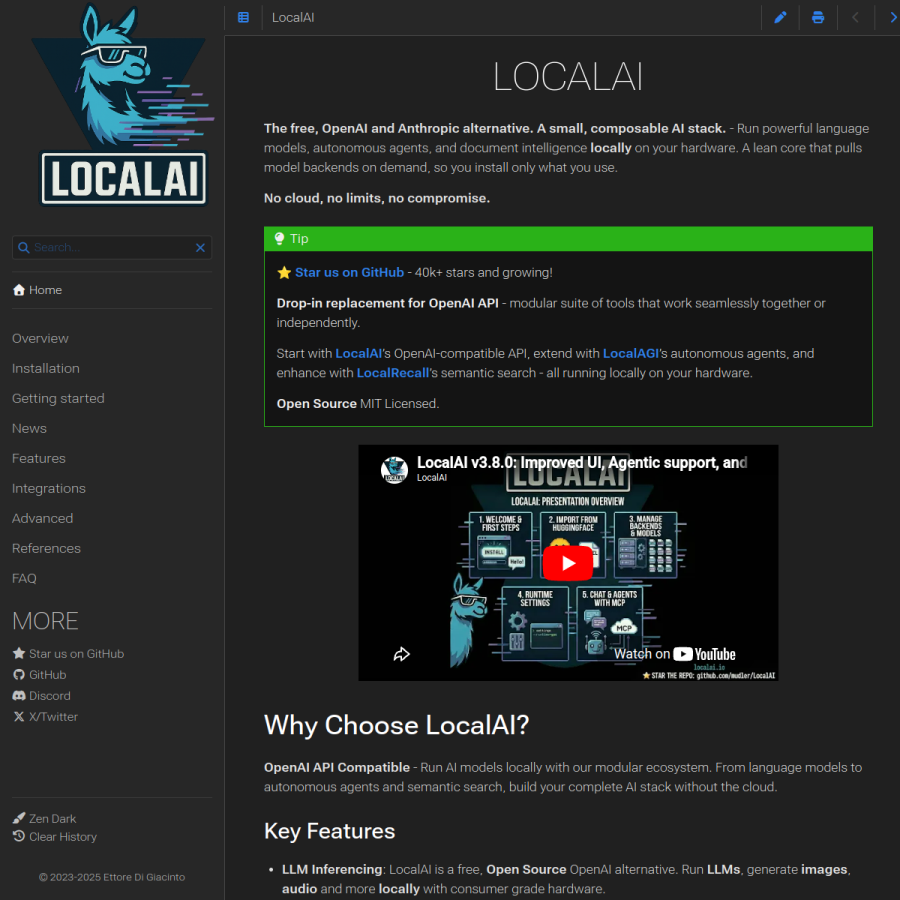900x900 pixels.
Task: Click the Home house icon
Action: [19, 290]
